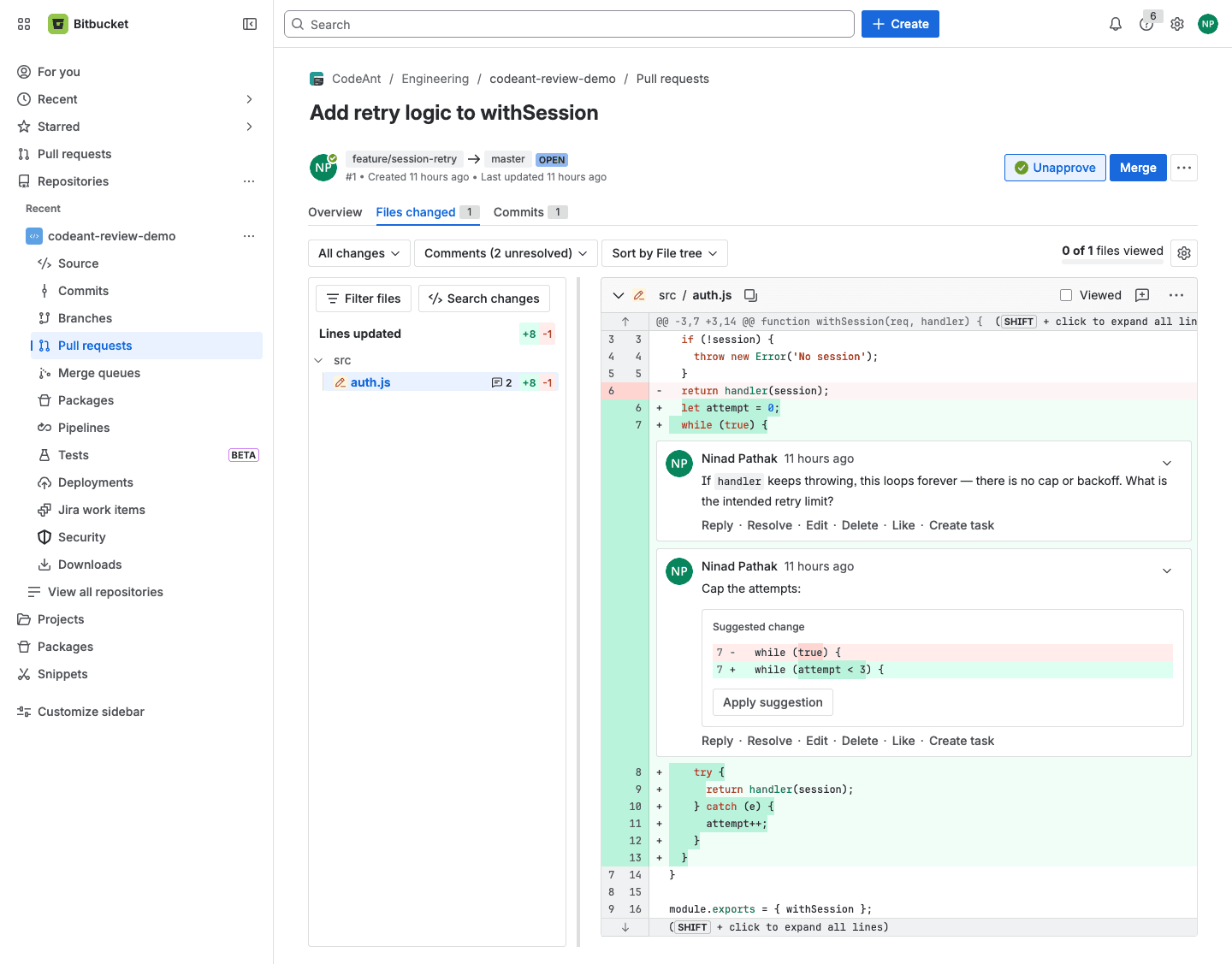Image resolution: width=1232 pixels, height=964 pixels.
Task: Open the notifications bell
Action: coord(1116,24)
